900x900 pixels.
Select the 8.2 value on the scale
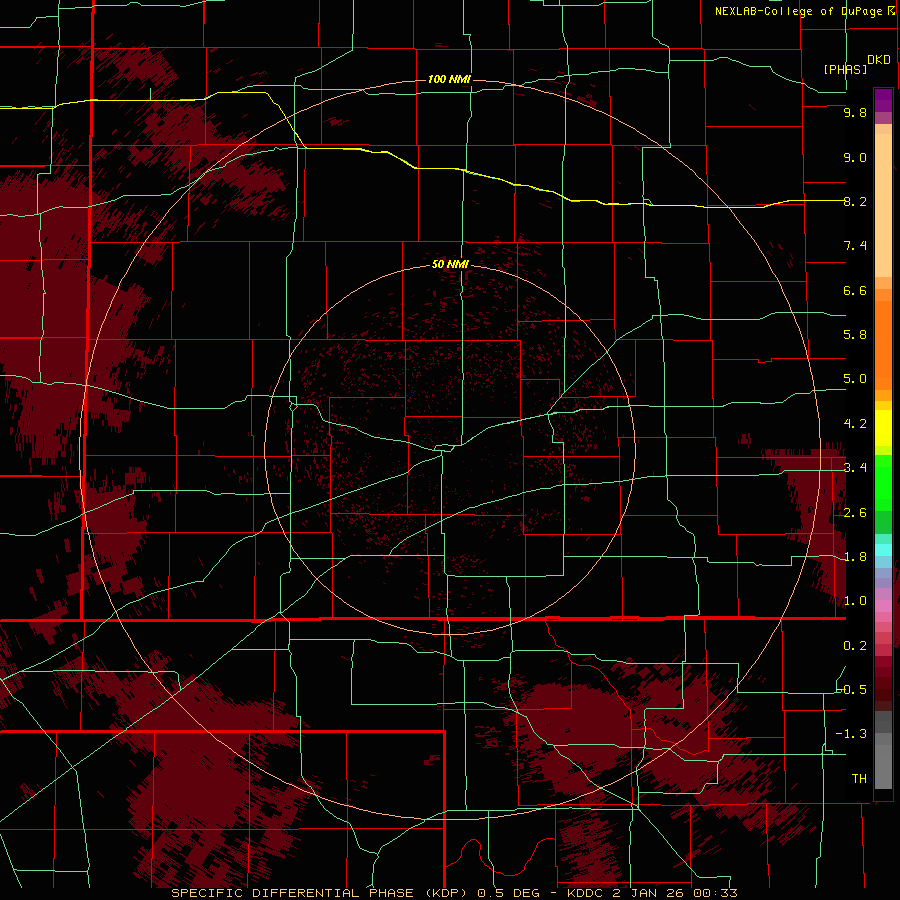(x=855, y=201)
